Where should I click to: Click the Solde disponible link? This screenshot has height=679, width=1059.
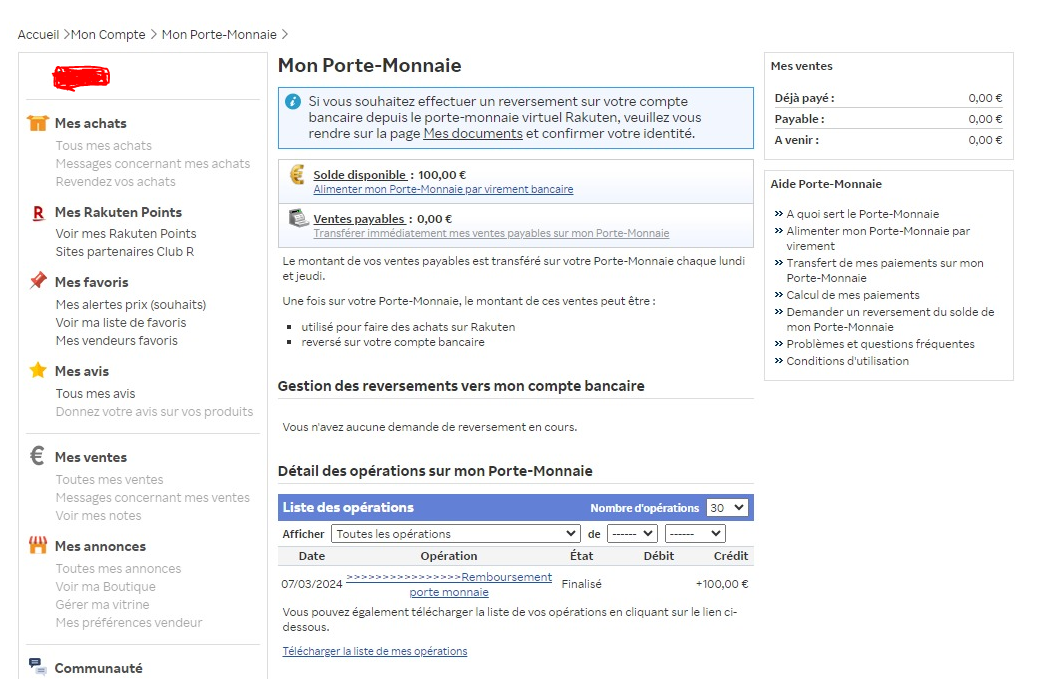pos(359,175)
